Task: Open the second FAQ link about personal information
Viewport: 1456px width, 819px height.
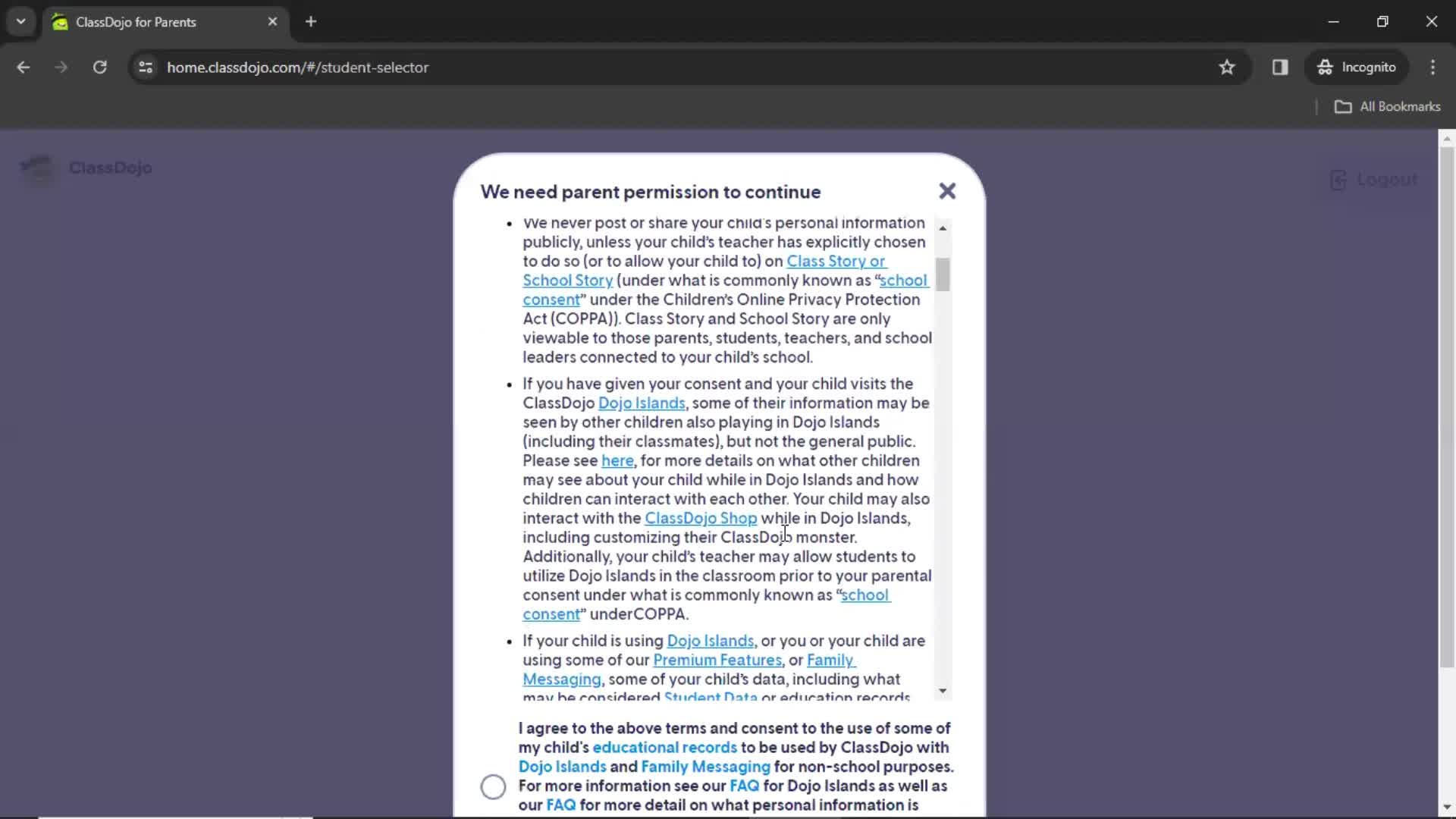Action: click(561, 805)
